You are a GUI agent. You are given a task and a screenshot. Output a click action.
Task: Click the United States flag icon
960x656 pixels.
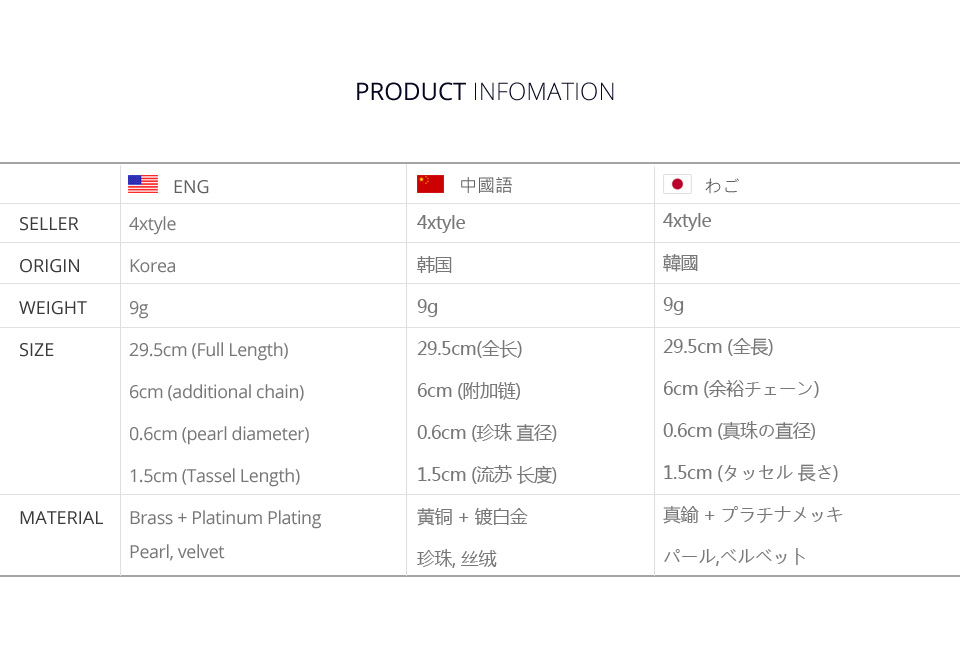coord(143,184)
